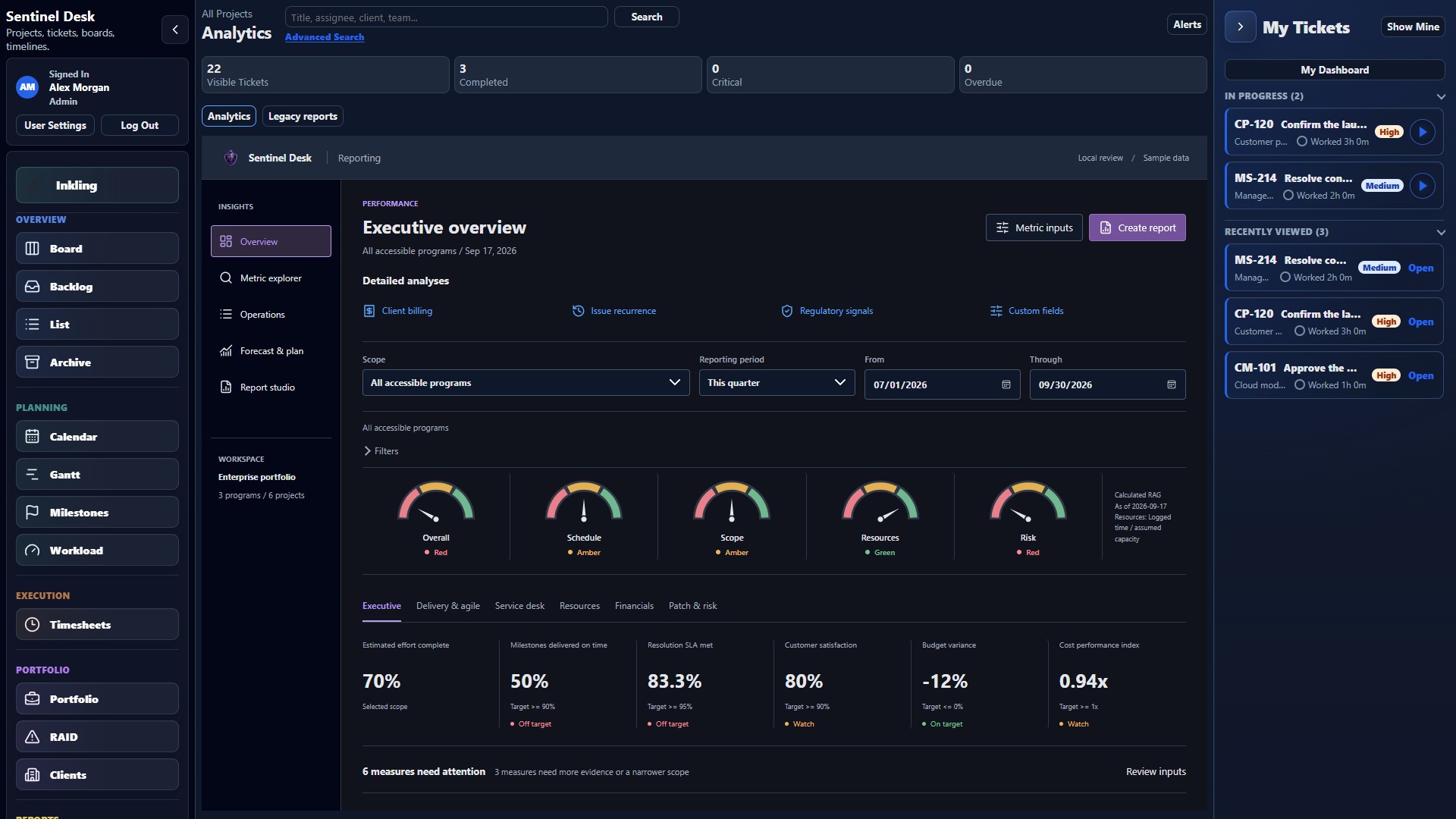Open the Portfolio page
The image size is (1456, 819).
point(97,699)
